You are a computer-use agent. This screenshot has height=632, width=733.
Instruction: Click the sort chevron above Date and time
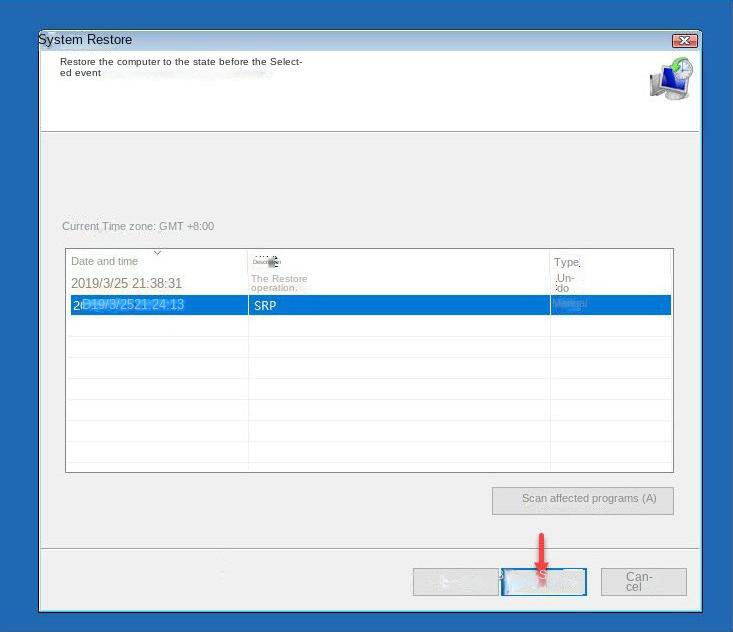point(157,253)
